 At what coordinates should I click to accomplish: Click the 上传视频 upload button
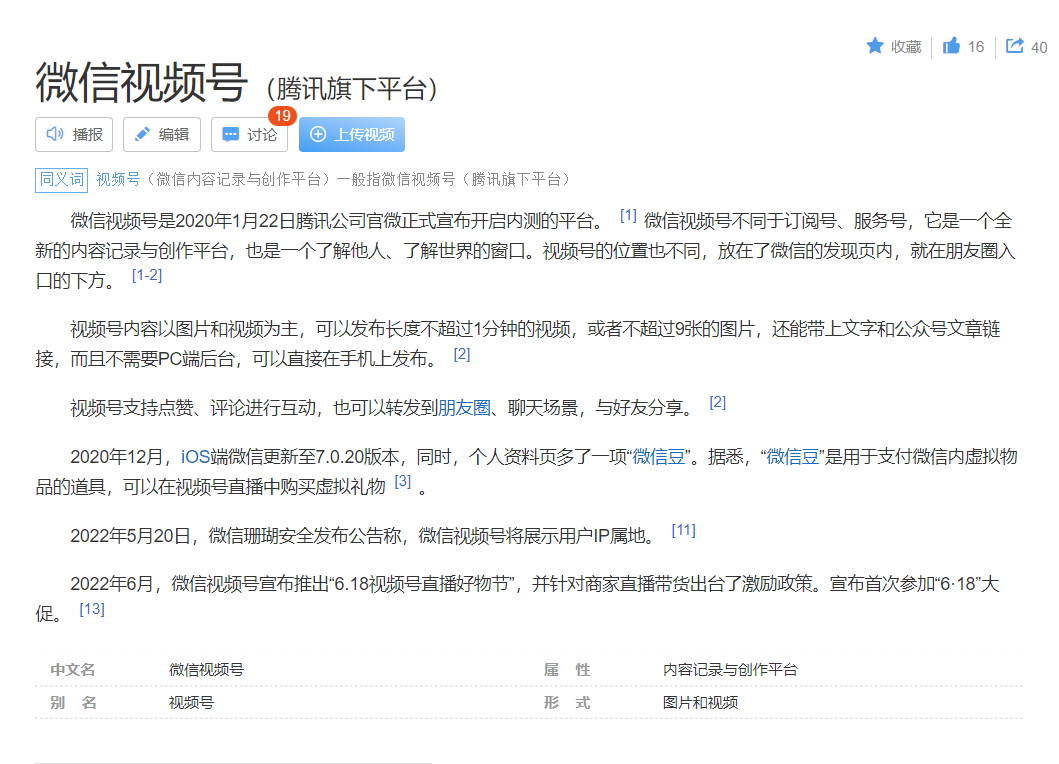352,134
